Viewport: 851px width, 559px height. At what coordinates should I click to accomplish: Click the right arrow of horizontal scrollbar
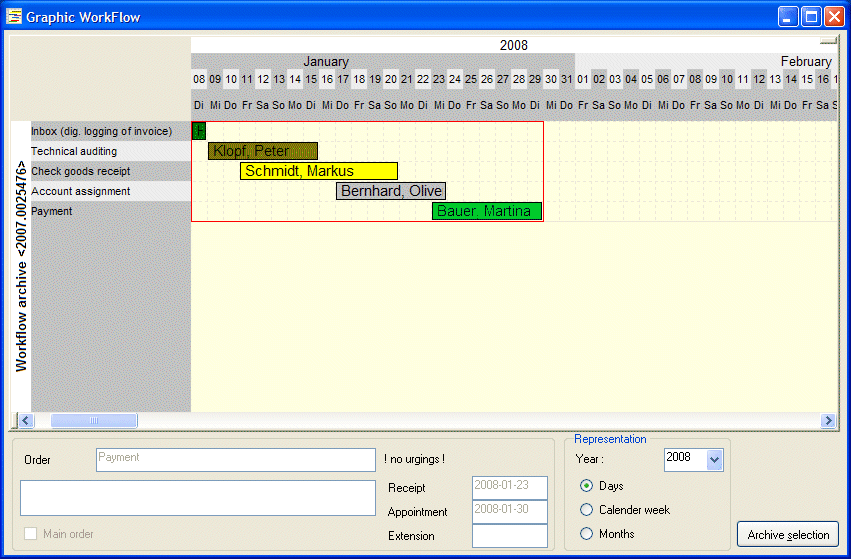[x=828, y=420]
